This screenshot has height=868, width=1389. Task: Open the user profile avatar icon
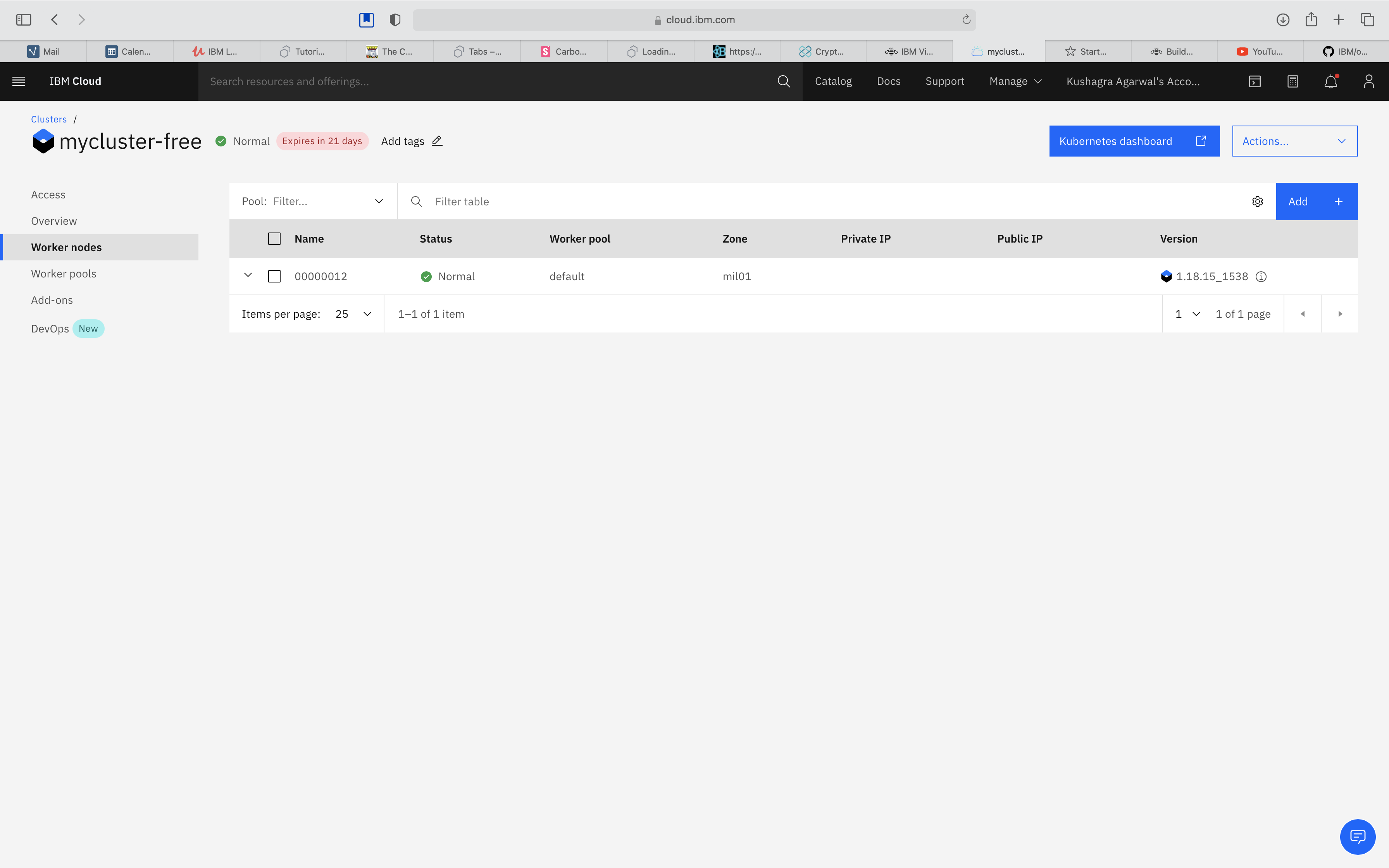1368,81
